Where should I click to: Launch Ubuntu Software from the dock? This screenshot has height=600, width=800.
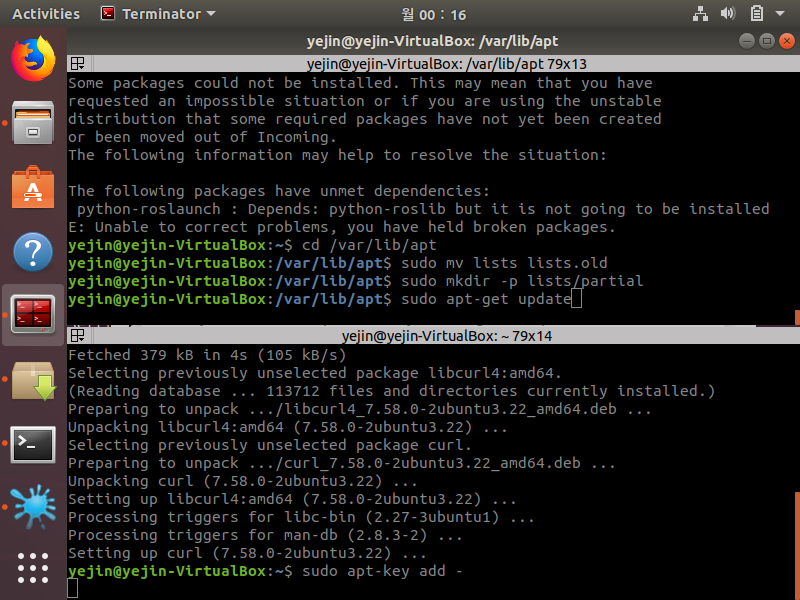pyautogui.click(x=33, y=187)
